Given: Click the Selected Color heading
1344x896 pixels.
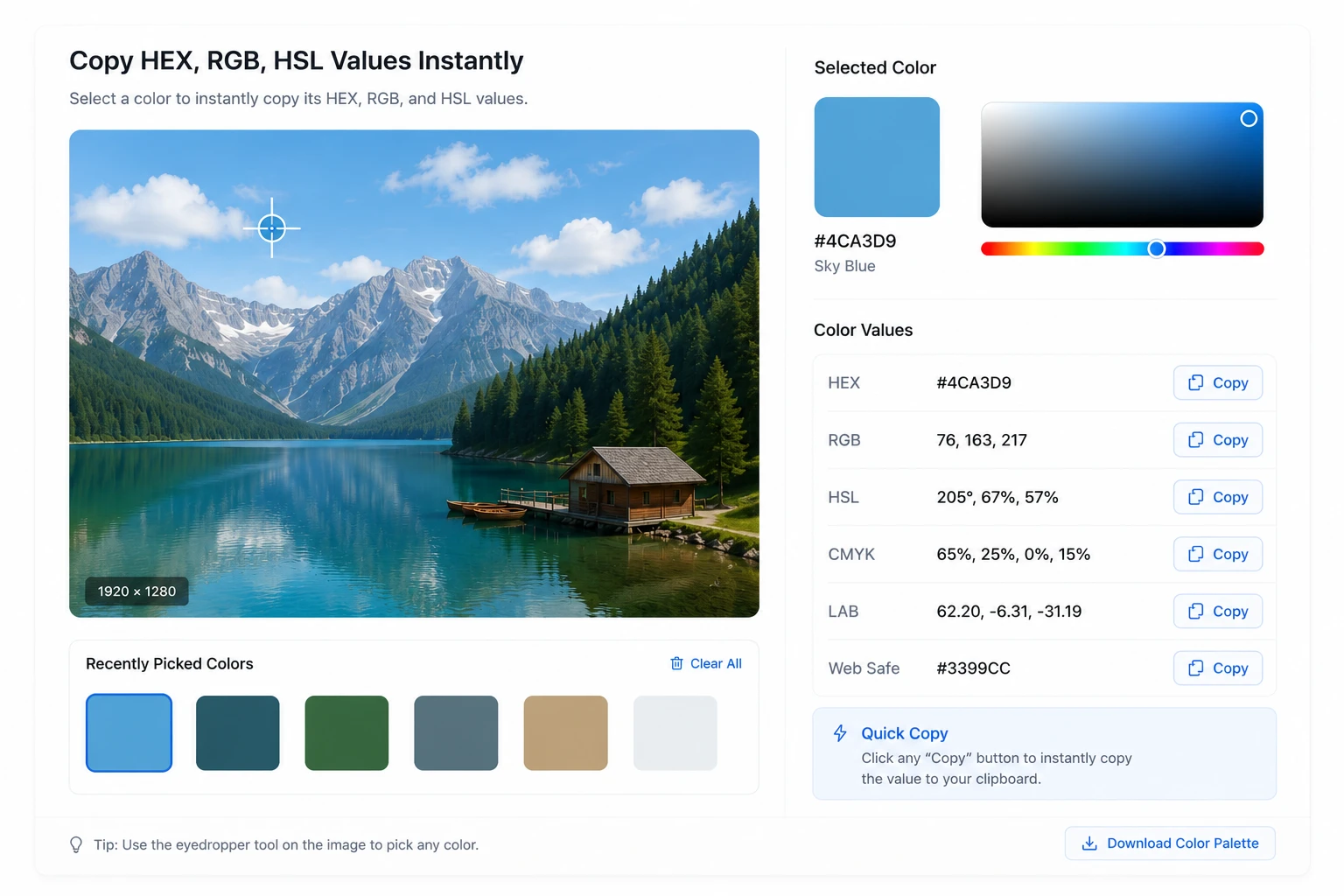Looking at the screenshot, I should coord(875,67).
